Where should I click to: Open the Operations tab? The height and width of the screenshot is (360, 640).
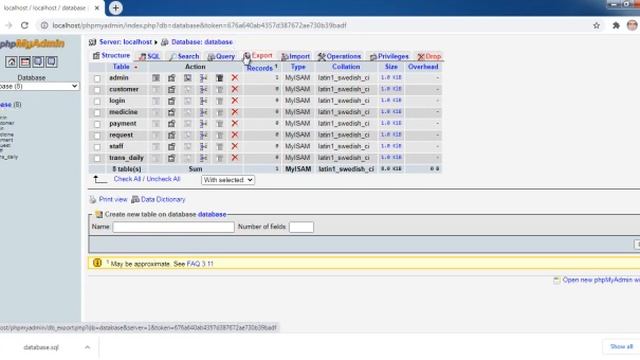[x=340, y=56]
